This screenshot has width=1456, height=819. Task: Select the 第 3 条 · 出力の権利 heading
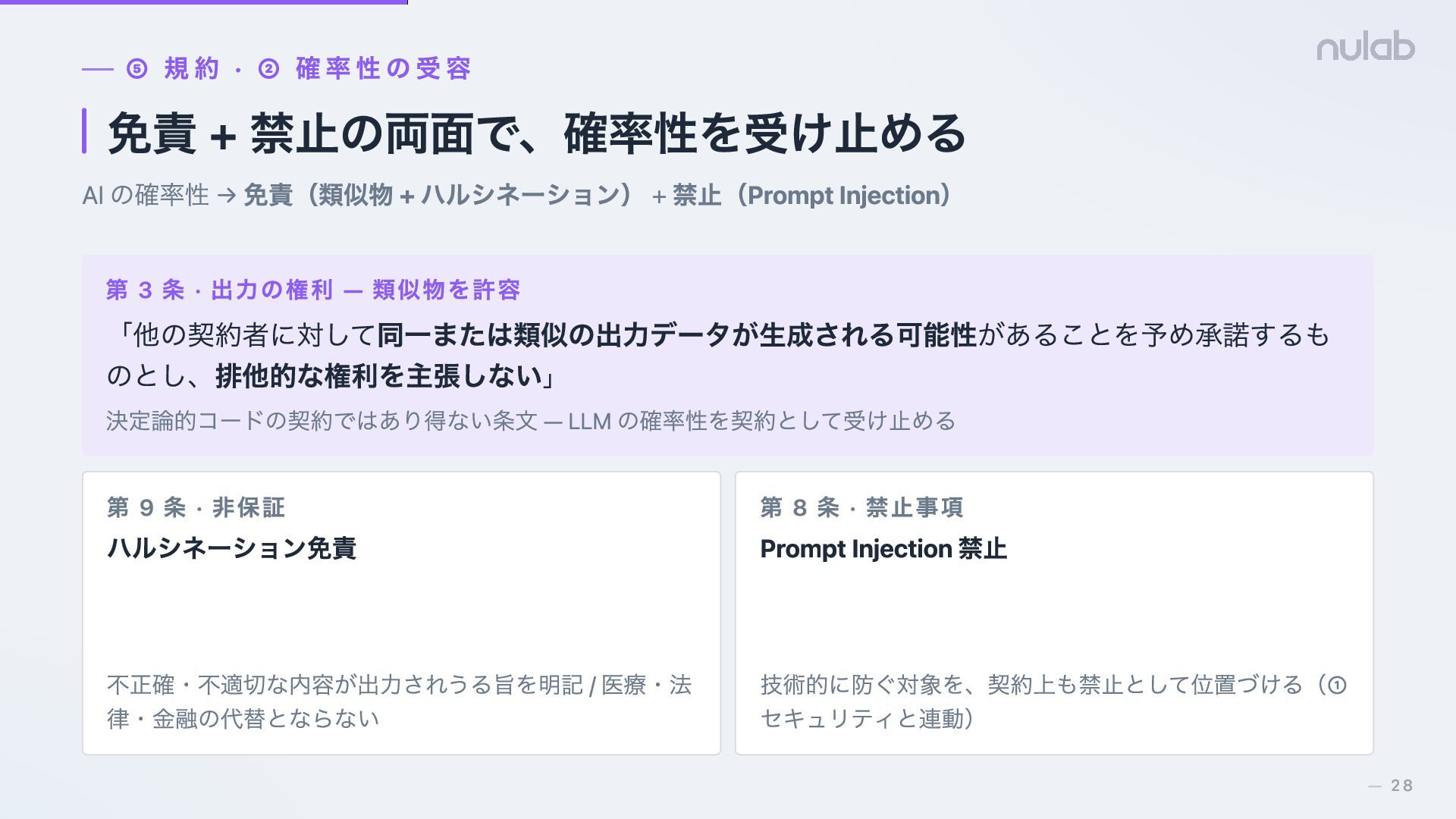coord(313,290)
